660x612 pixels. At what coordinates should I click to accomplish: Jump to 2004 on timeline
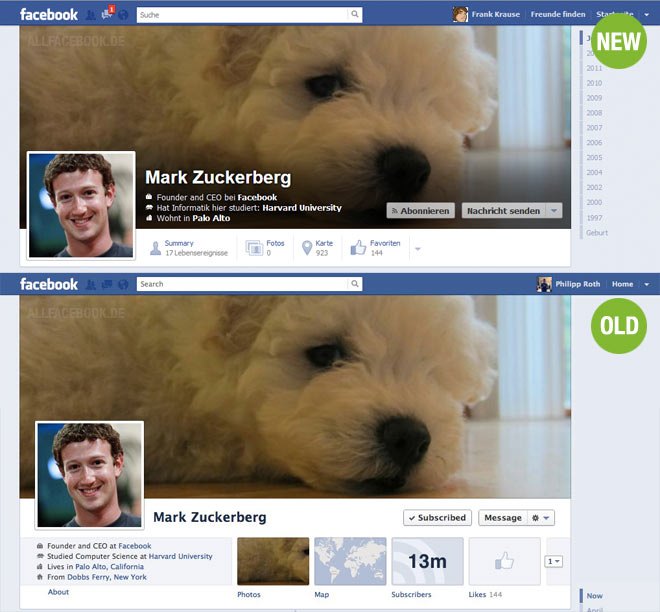(x=594, y=173)
